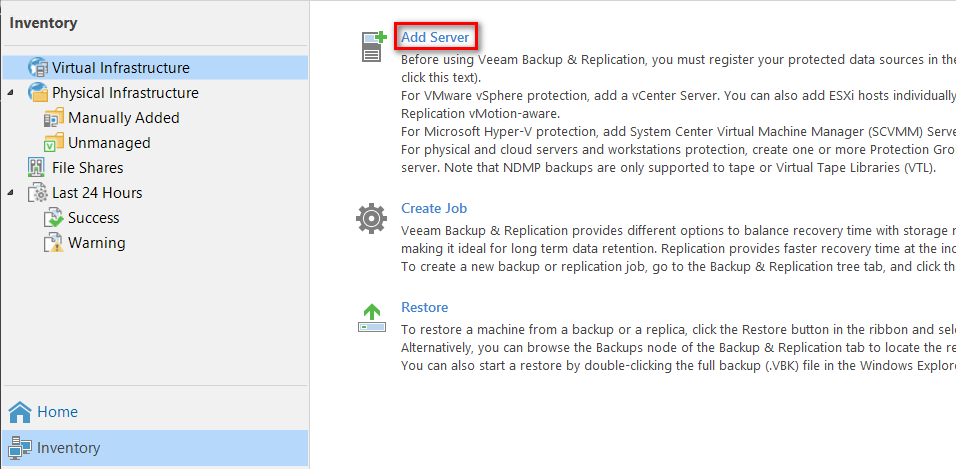This screenshot has height=469, width=956.
Task: Click the Inventory computers icon in the bottom pane
Action: point(20,448)
